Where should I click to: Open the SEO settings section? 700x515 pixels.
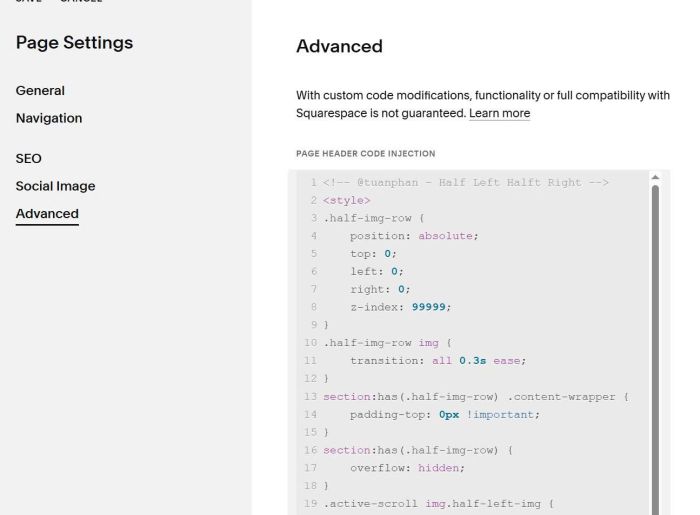click(x=29, y=158)
